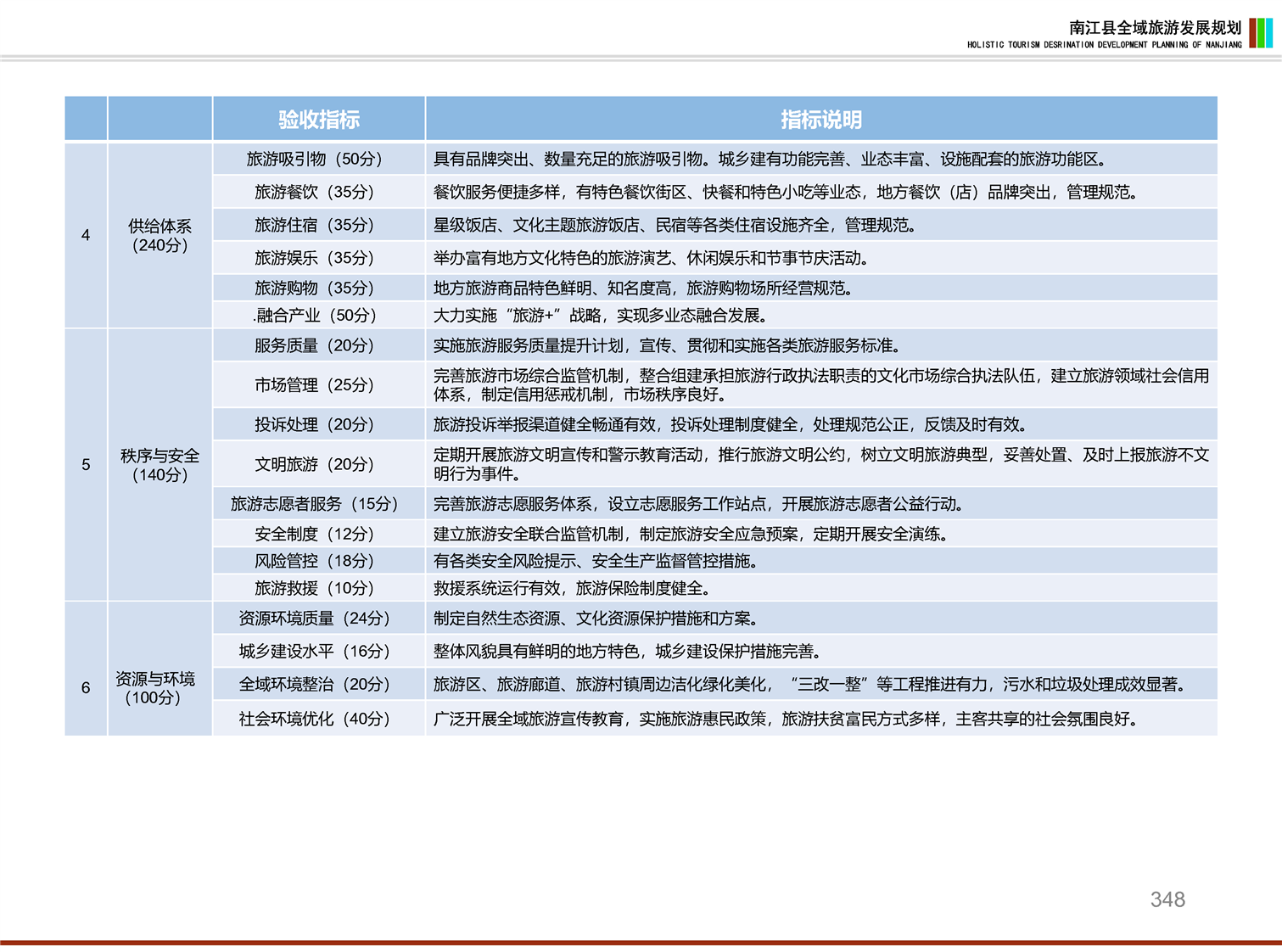Click the 供给体系（240分）category cell
Screen dimensions: 1282x952
(x=160, y=235)
